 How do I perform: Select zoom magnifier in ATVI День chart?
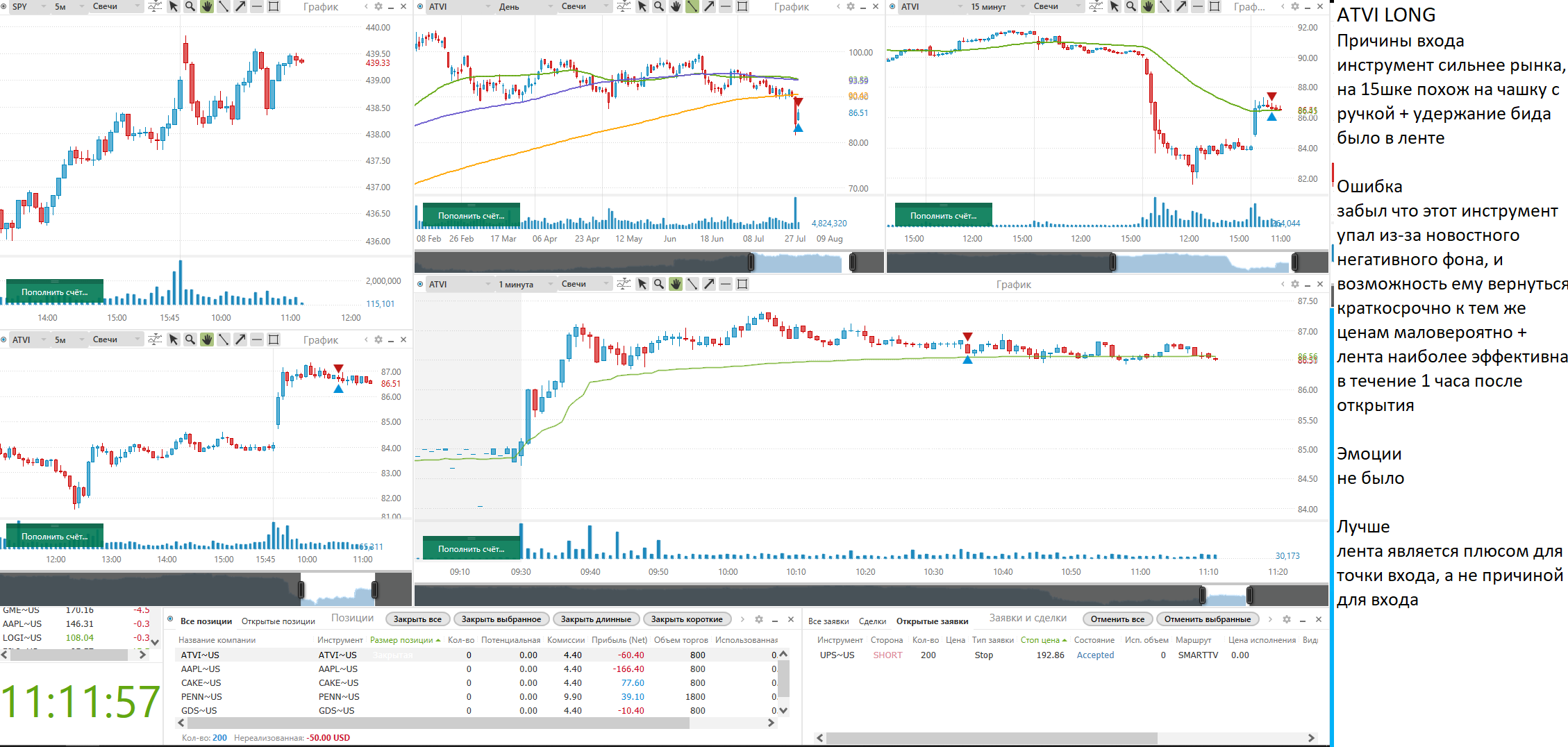[x=658, y=6]
